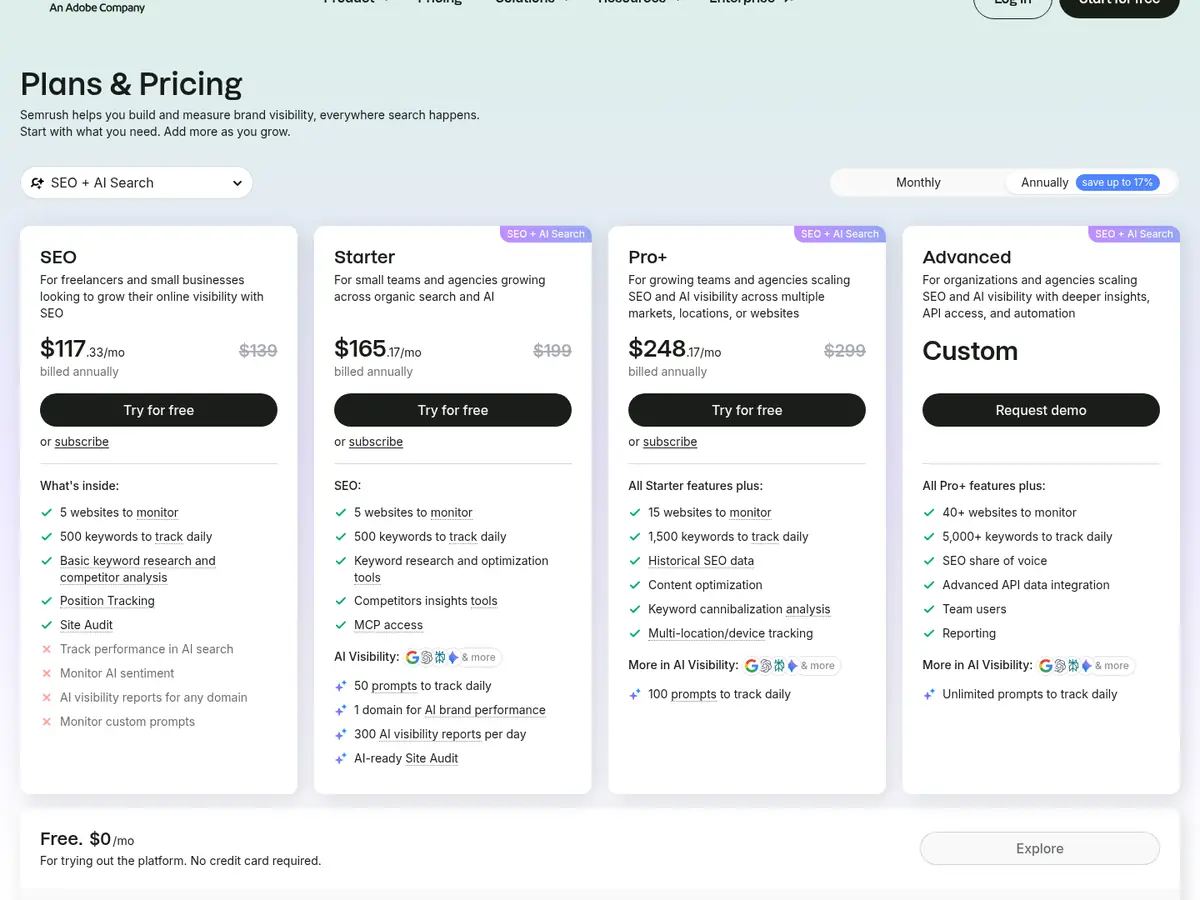This screenshot has width=1200, height=900.
Task: Click the AI engine icons in Starter's AI Visibility
Action: pos(452,657)
